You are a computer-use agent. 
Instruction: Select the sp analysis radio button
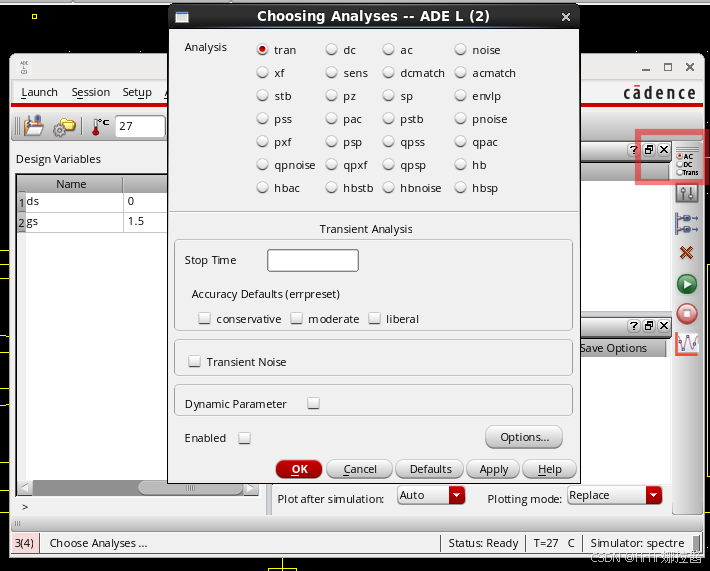tap(389, 96)
